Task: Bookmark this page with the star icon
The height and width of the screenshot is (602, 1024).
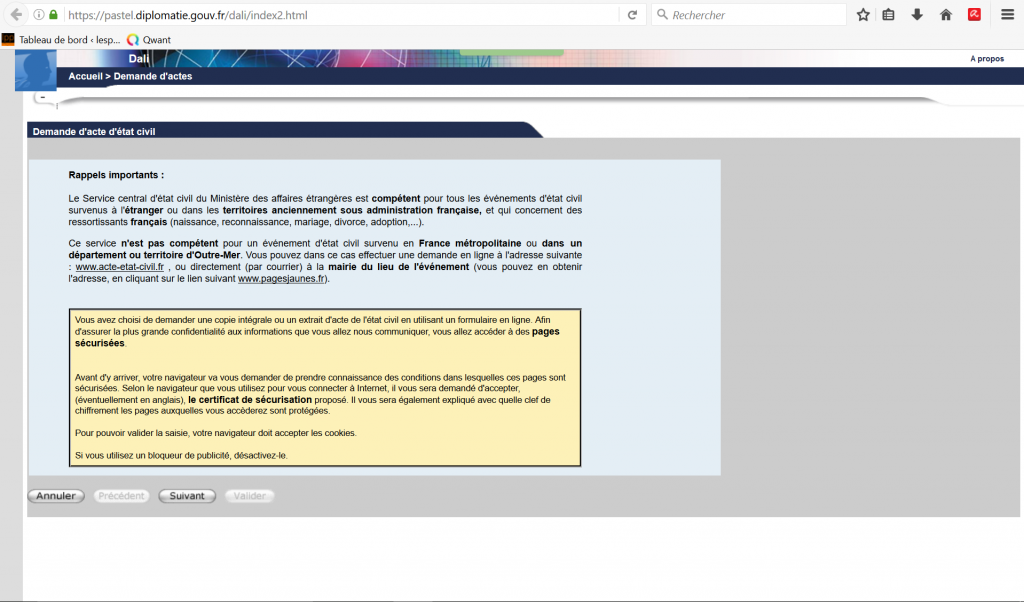Action: click(862, 15)
